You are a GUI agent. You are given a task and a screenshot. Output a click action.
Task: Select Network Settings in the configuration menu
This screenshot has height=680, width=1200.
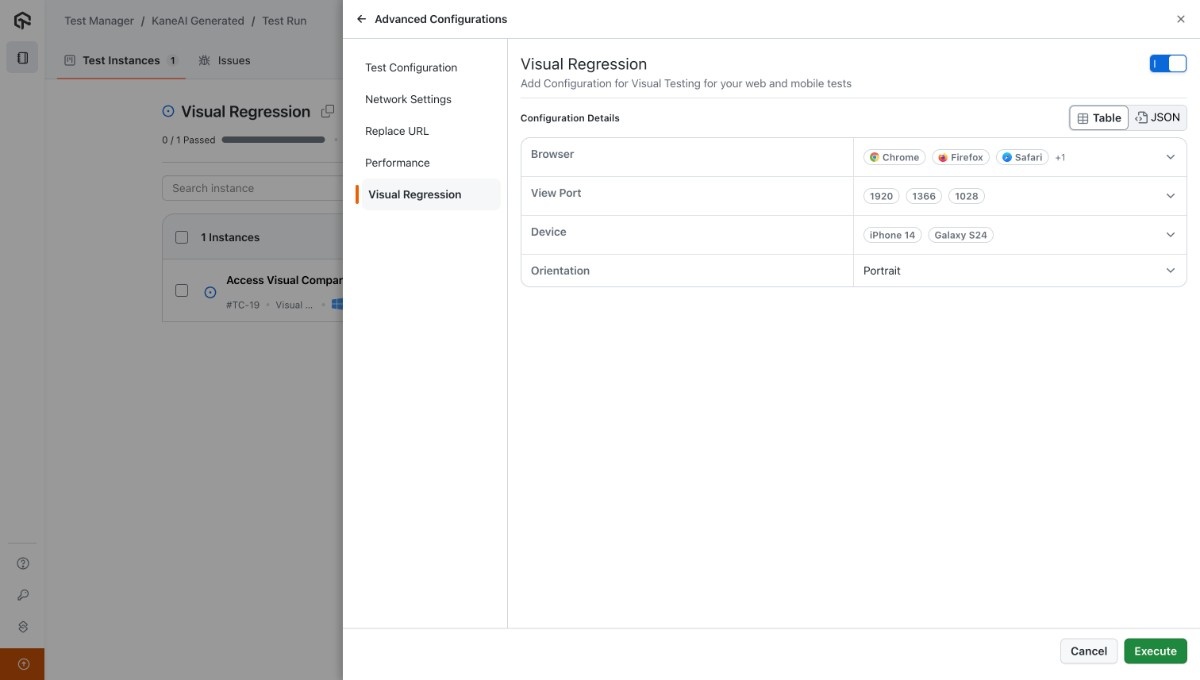(x=408, y=99)
